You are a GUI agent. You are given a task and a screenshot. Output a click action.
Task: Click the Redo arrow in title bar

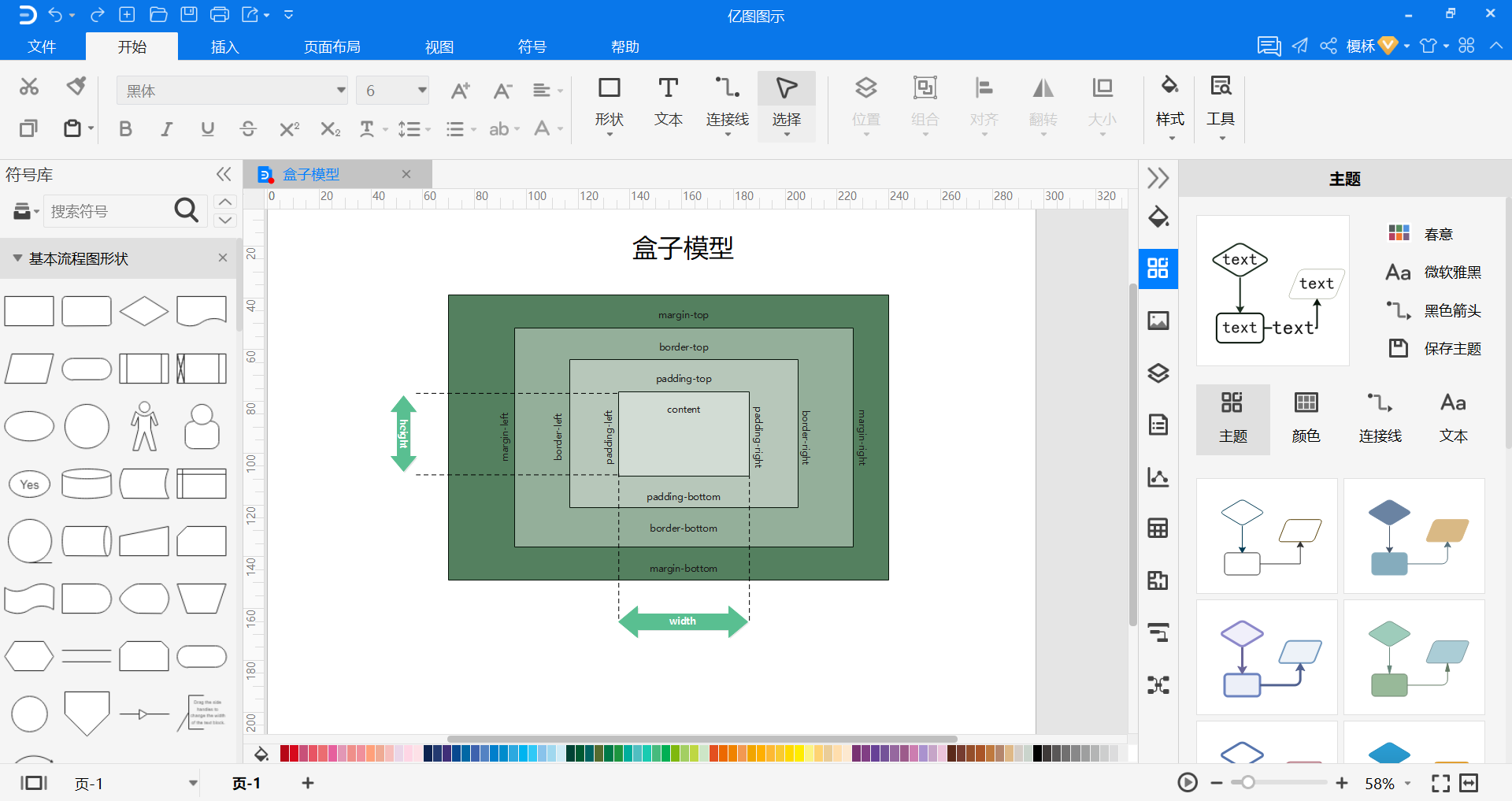coord(98,15)
